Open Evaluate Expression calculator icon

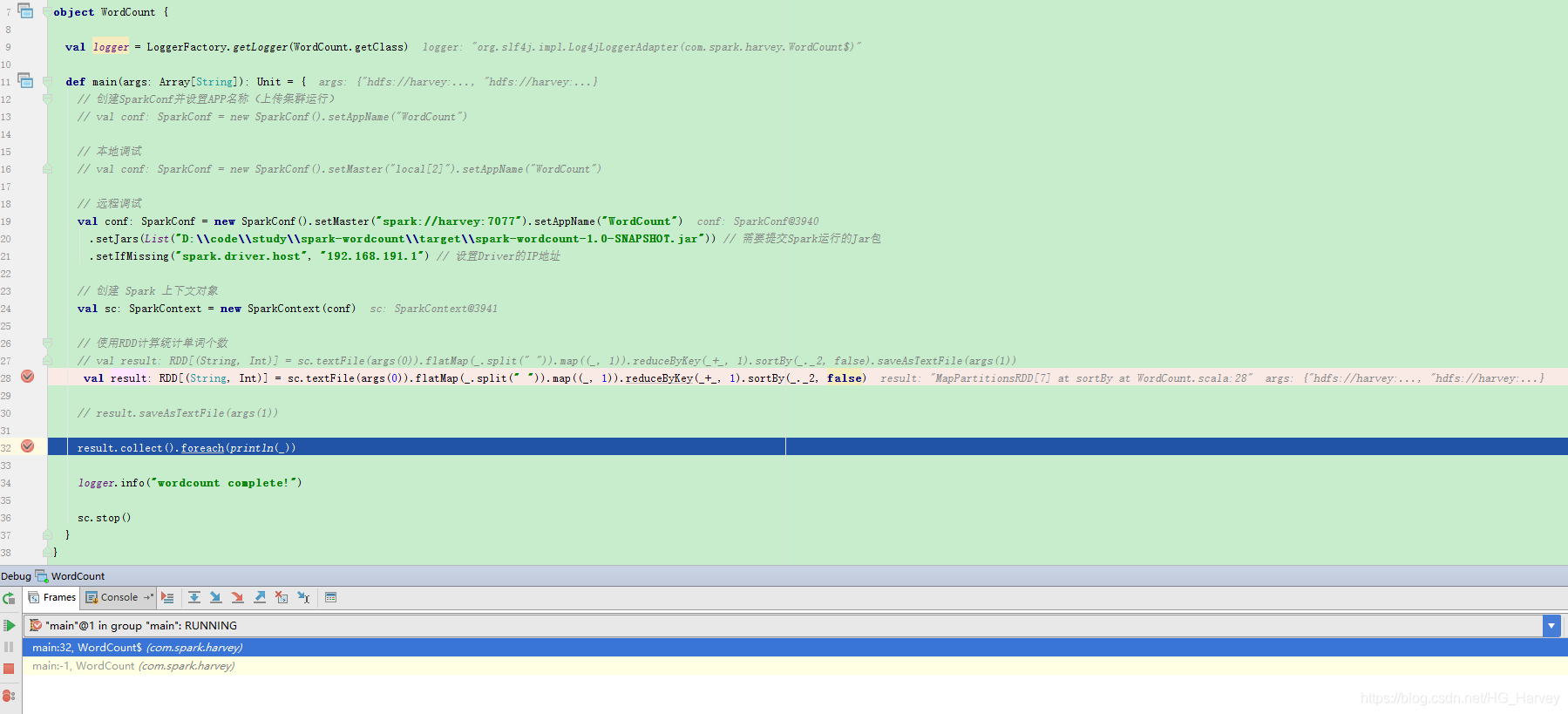(330, 597)
